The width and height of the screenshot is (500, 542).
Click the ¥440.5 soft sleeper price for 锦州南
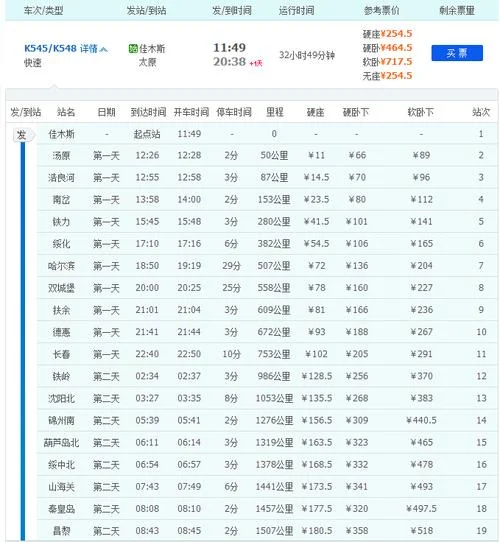421,421
